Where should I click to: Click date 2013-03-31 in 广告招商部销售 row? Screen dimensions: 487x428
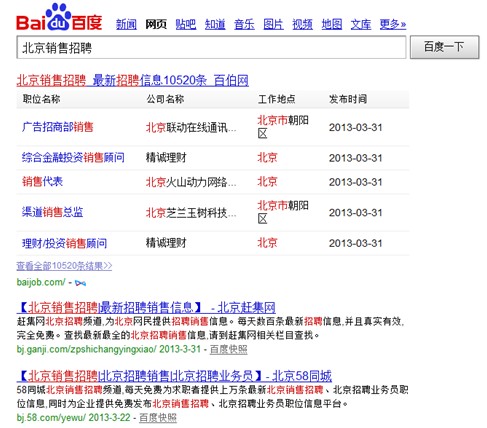click(356, 127)
